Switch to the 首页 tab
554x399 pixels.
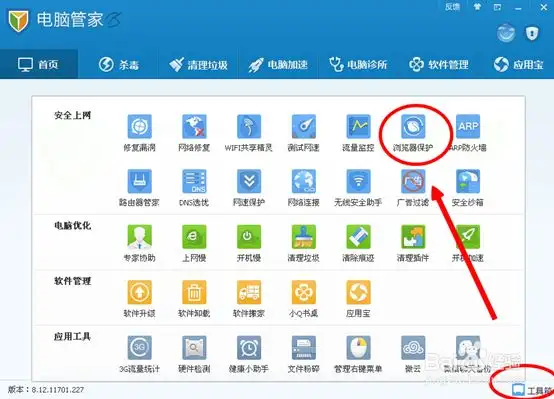point(39,64)
